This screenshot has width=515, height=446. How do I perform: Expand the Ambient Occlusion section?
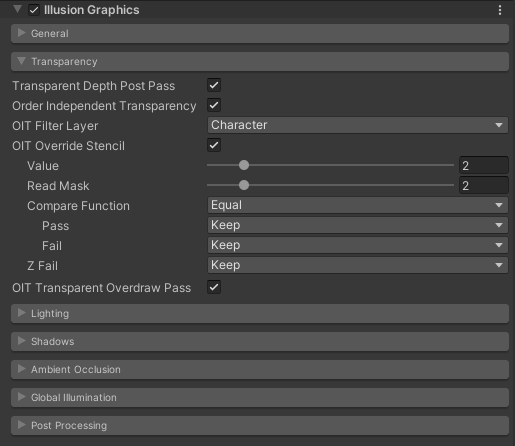[260, 369]
